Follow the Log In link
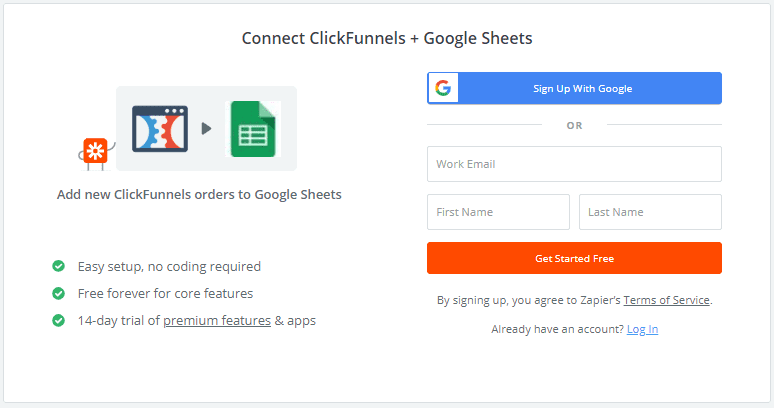 coord(642,329)
